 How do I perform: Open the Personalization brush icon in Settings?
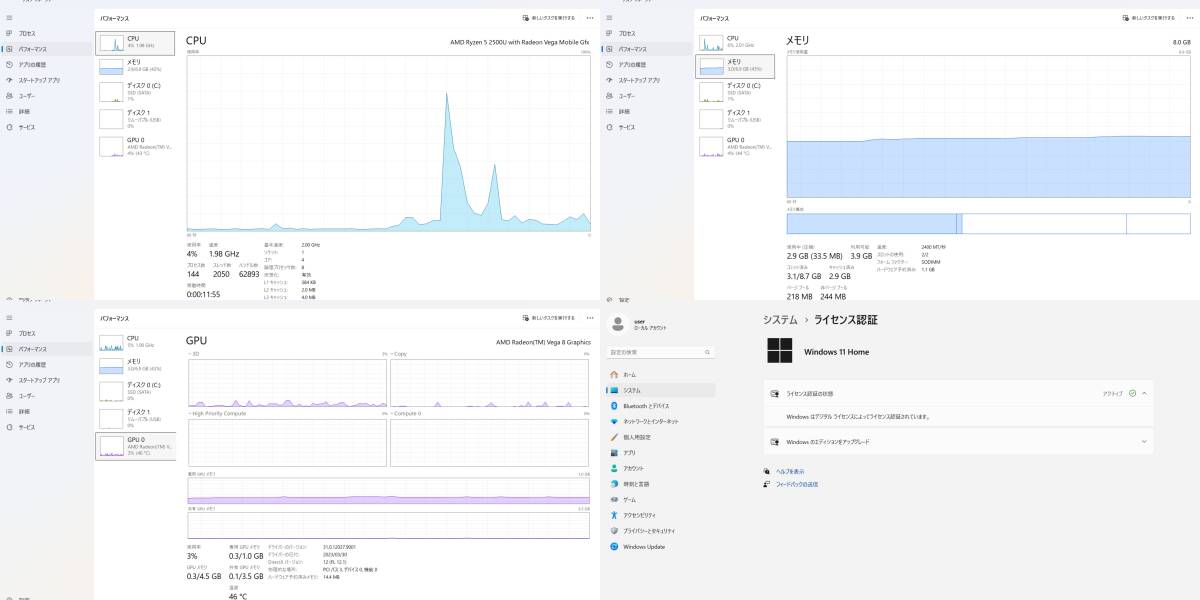coord(615,437)
